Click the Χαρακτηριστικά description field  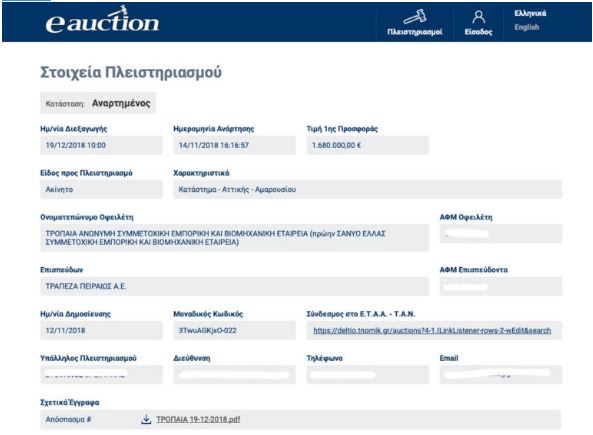pos(368,190)
